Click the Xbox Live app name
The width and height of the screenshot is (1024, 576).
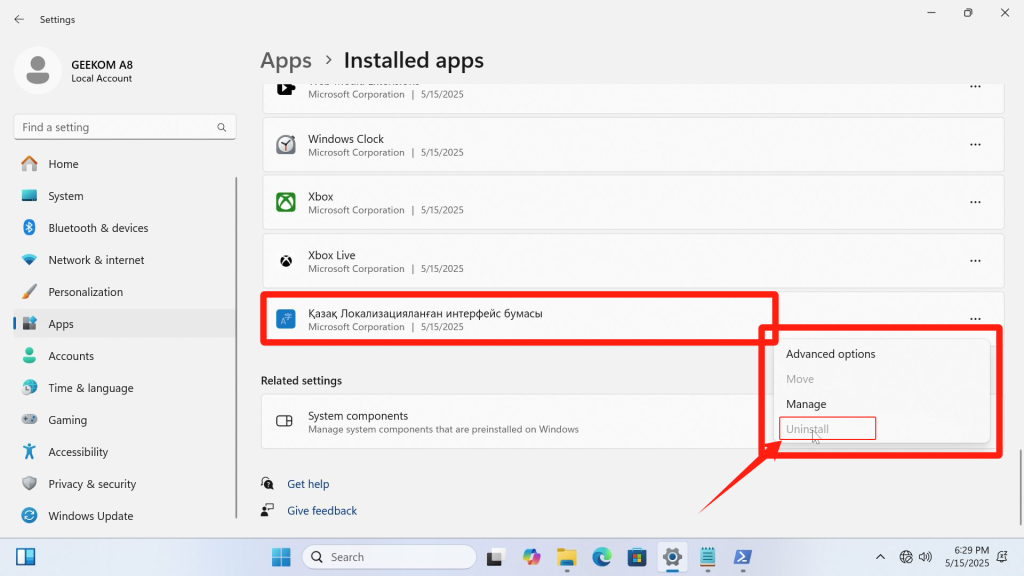click(332, 255)
